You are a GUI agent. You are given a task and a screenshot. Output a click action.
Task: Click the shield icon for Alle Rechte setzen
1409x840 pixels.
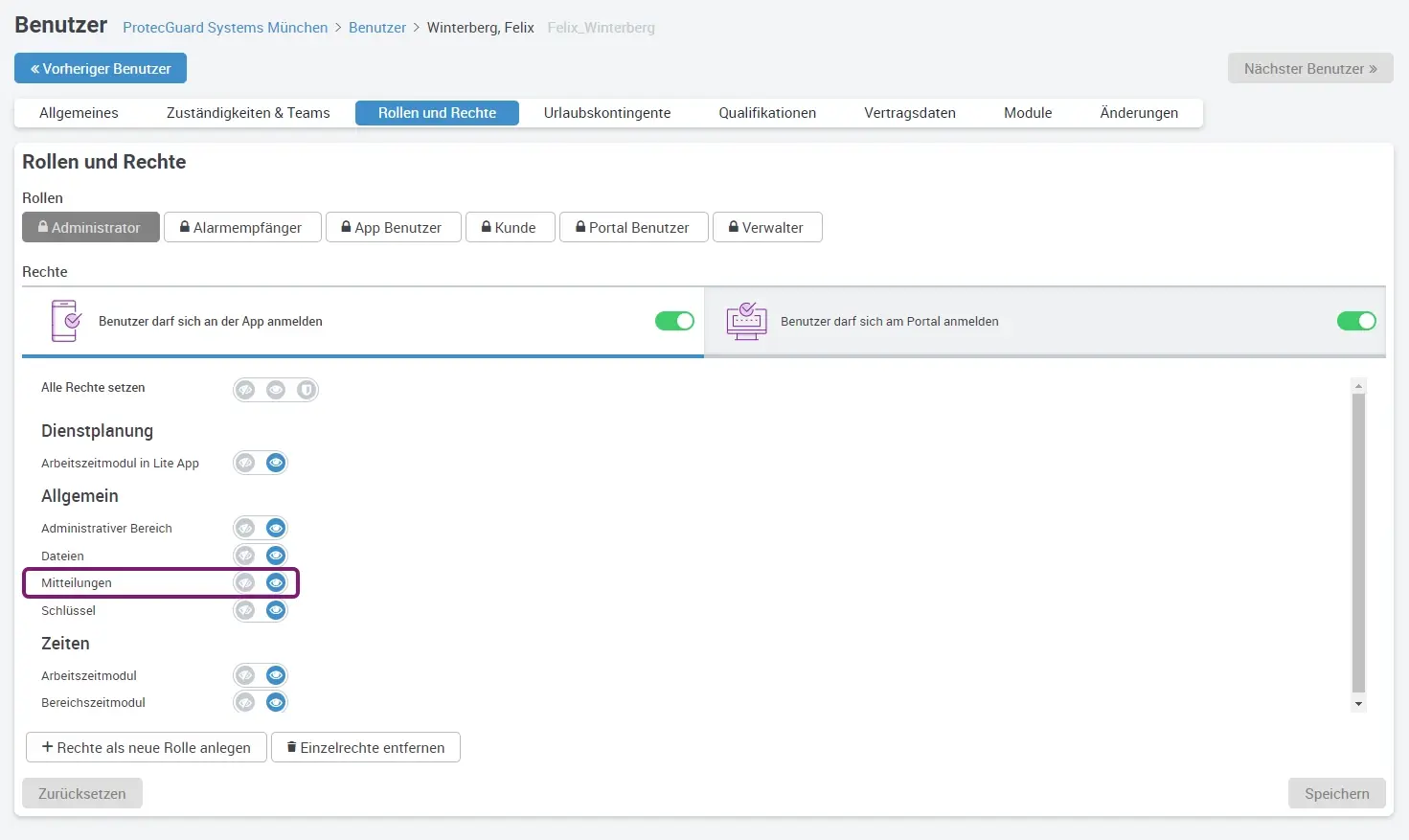pyautogui.click(x=306, y=390)
